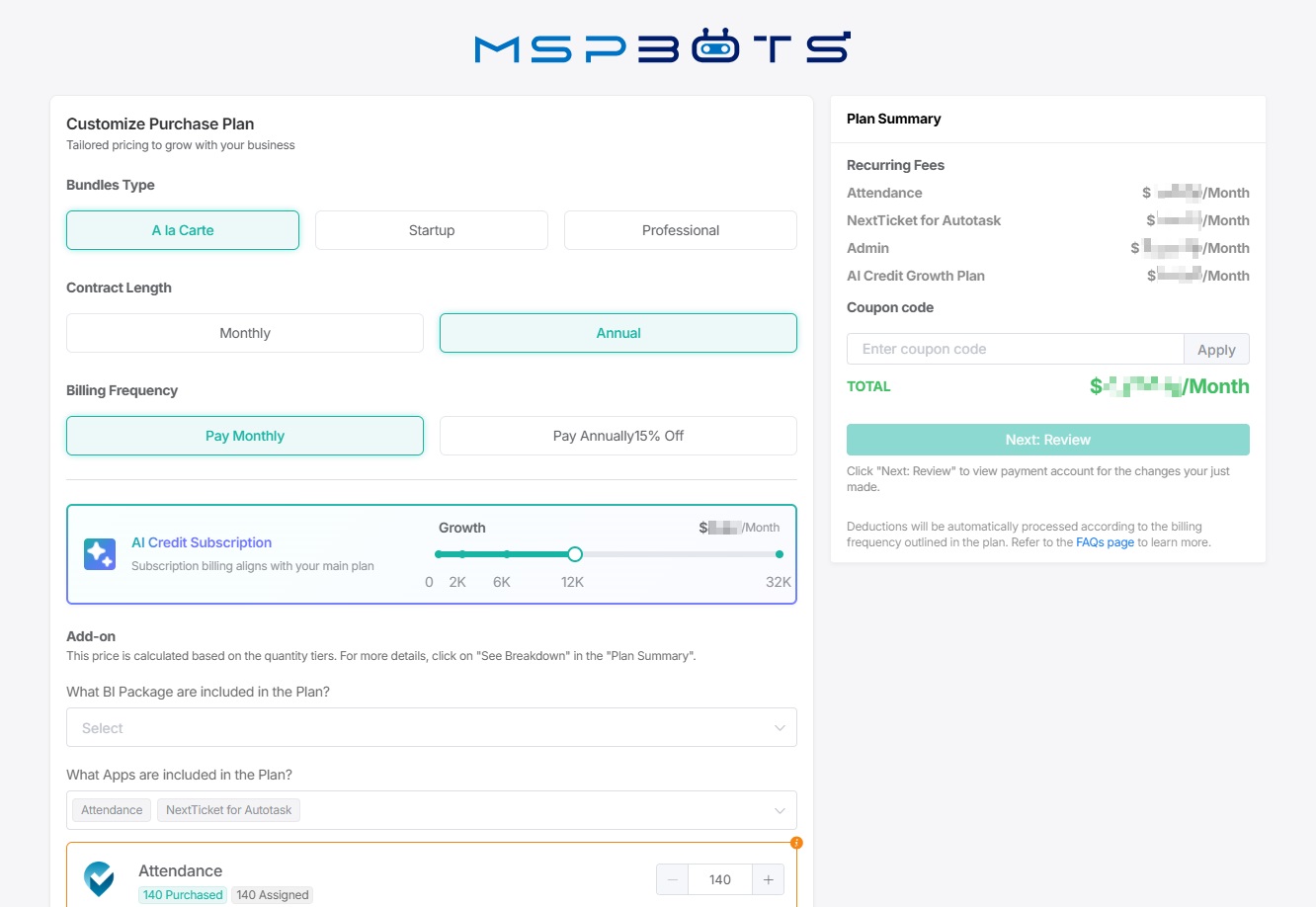Select the A la Carte bundle type
This screenshot has height=907, width=1316.
click(x=183, y=230)
